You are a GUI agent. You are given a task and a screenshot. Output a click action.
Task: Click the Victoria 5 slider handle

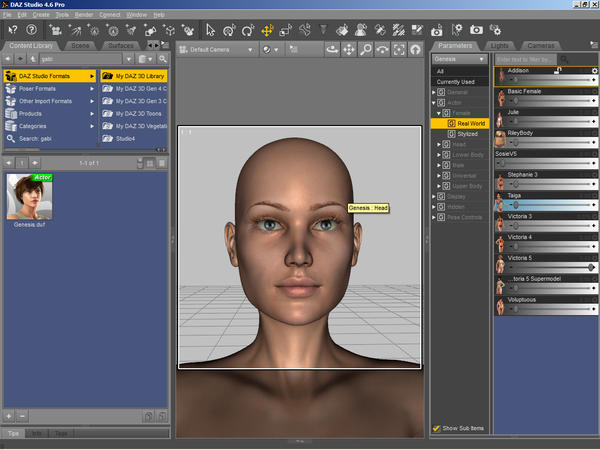pyautogui.click(x=591, y=267)
